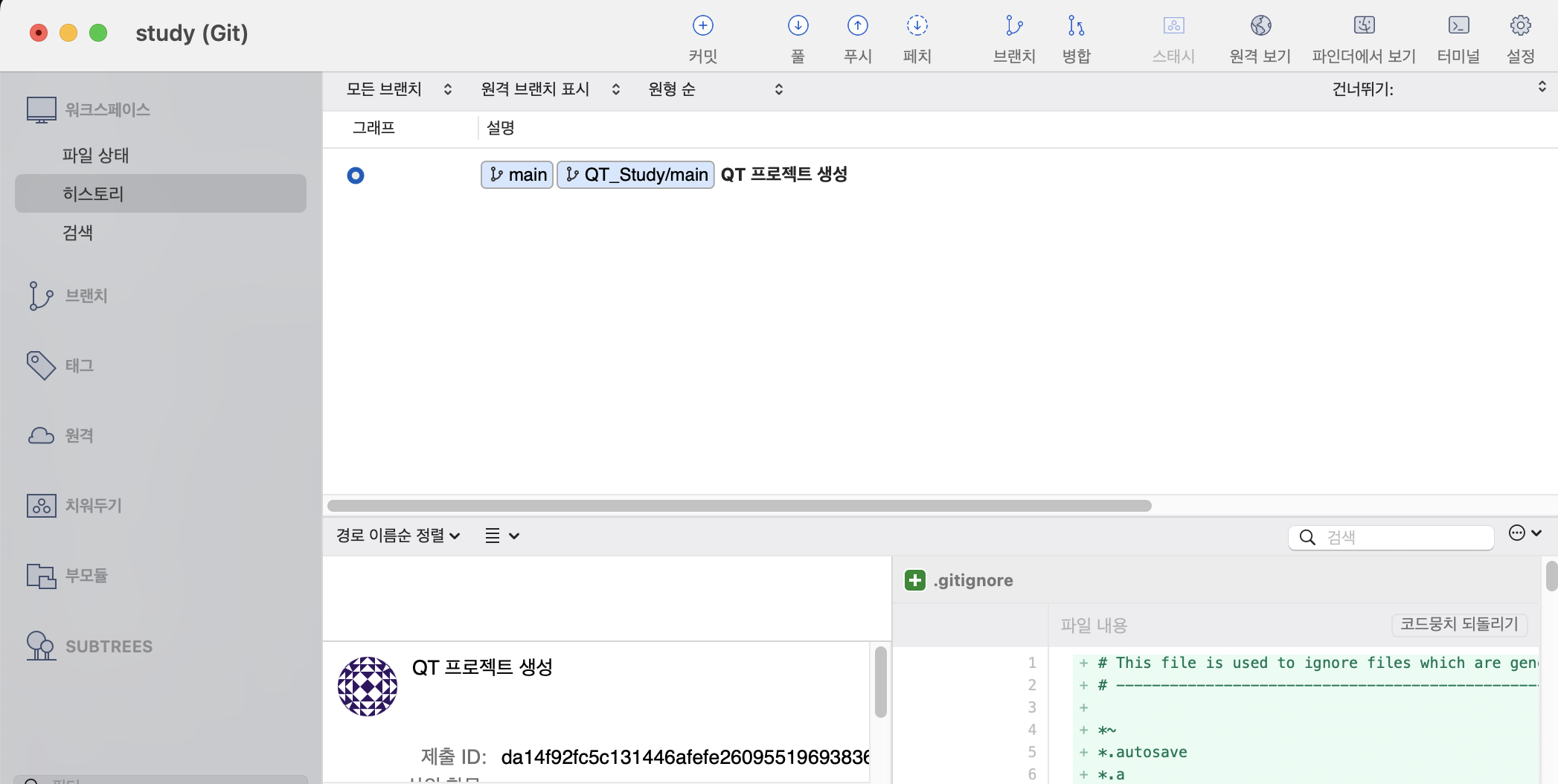Expand the Remotes (원격) sidebar section
The width and height of the screenshot is (1558, 784).
[x=80, y=436]
